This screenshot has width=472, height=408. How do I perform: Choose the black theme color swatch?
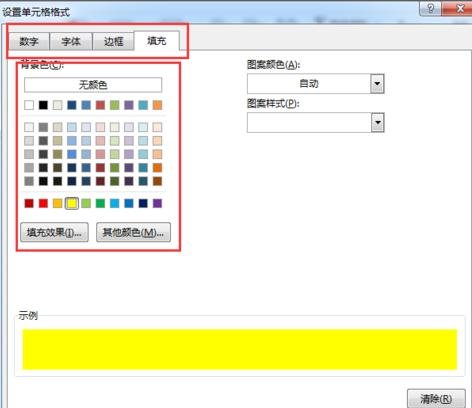click(x=43, y=105)
